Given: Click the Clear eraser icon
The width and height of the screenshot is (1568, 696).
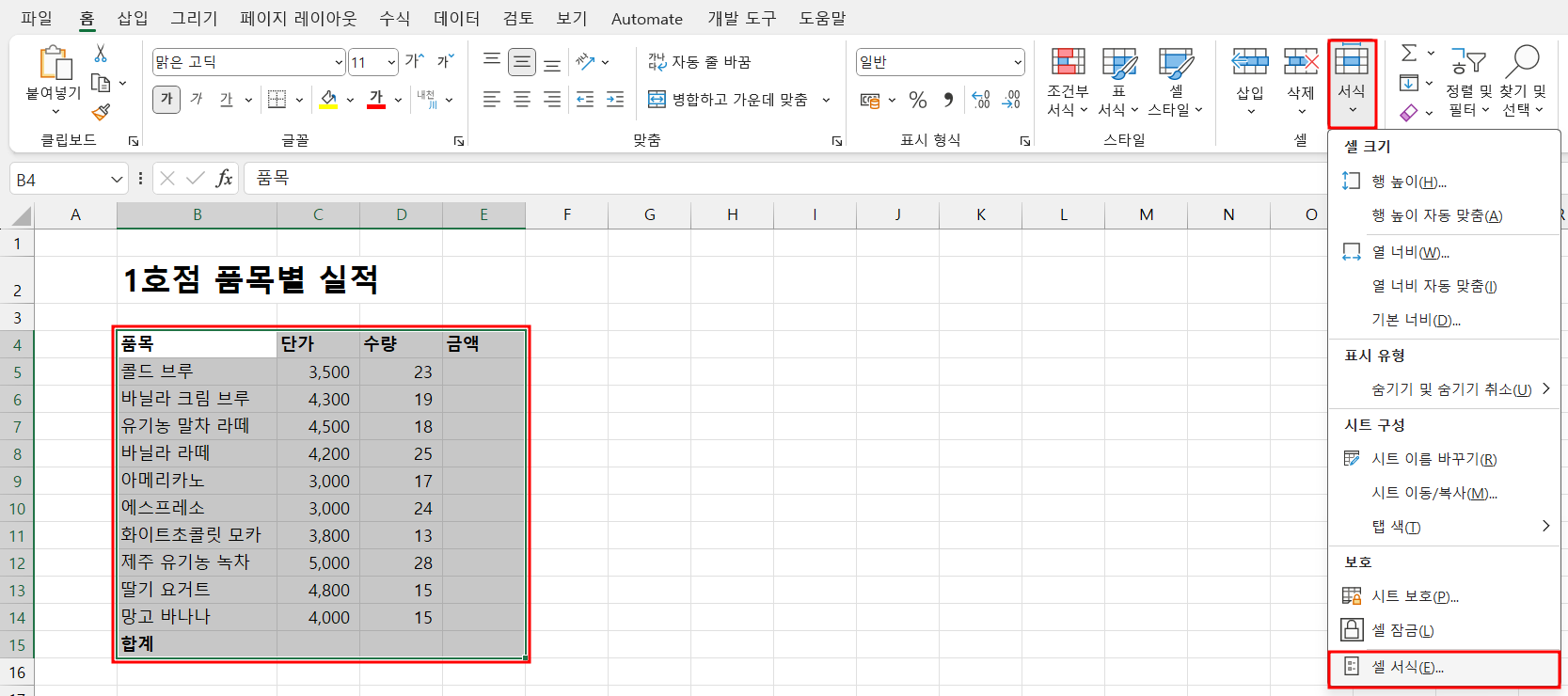Looking at the screenshot, I should tap(1409, 113).
